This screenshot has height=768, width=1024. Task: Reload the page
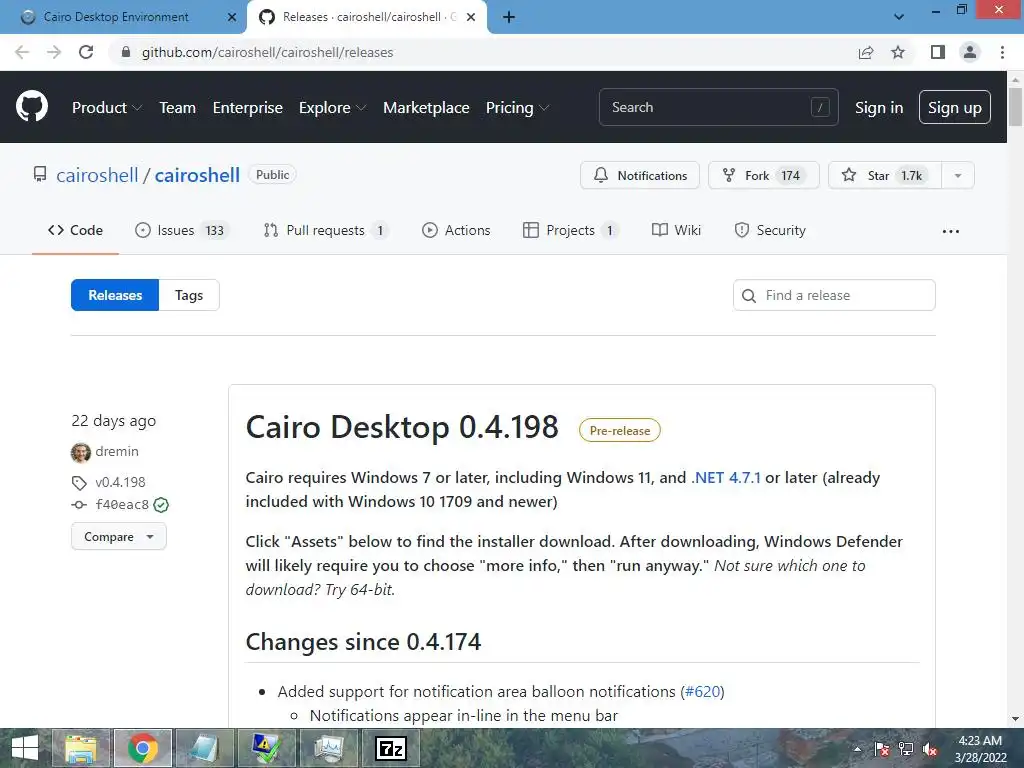tap(86, 52)
